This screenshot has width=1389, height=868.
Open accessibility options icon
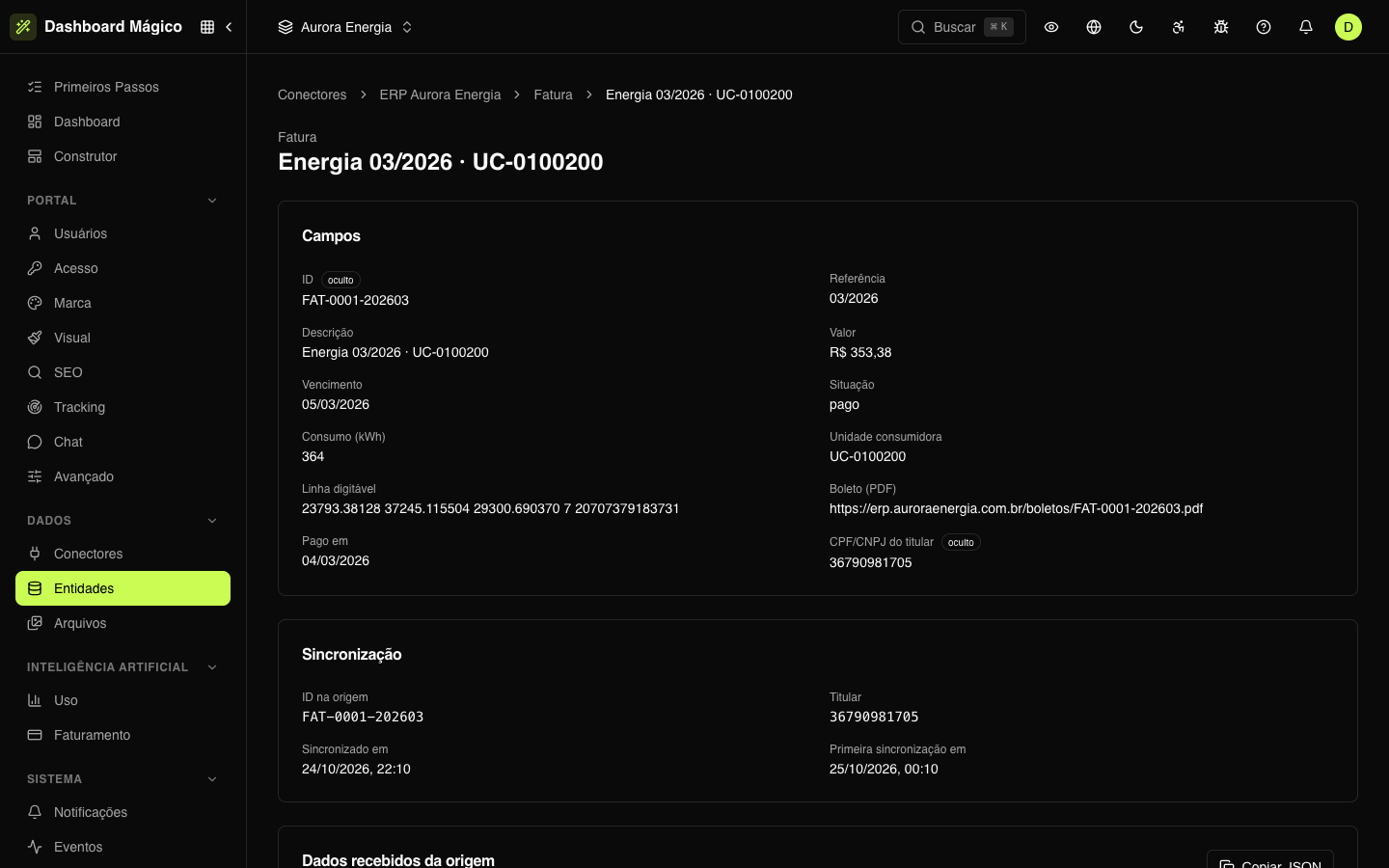point(1179,27)
